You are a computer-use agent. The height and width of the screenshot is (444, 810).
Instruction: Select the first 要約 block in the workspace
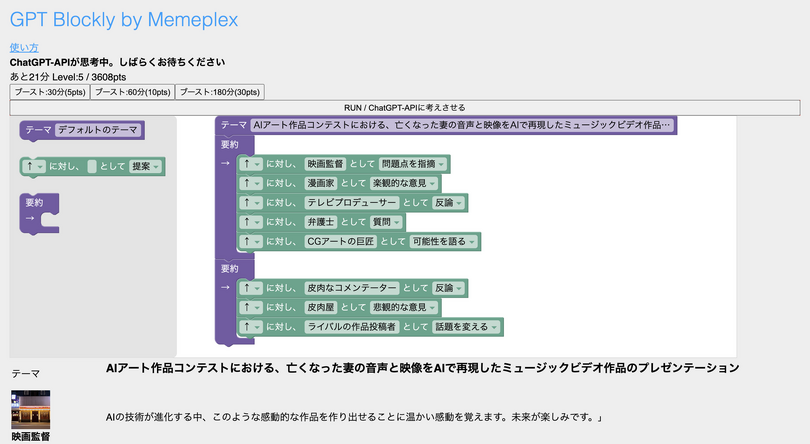229,145
